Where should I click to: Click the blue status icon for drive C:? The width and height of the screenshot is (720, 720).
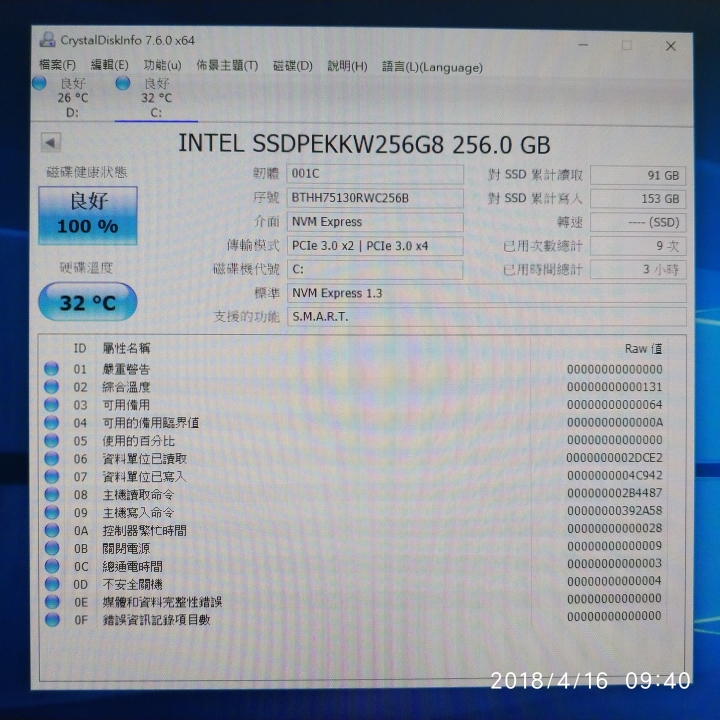click(x=123, y=83)
